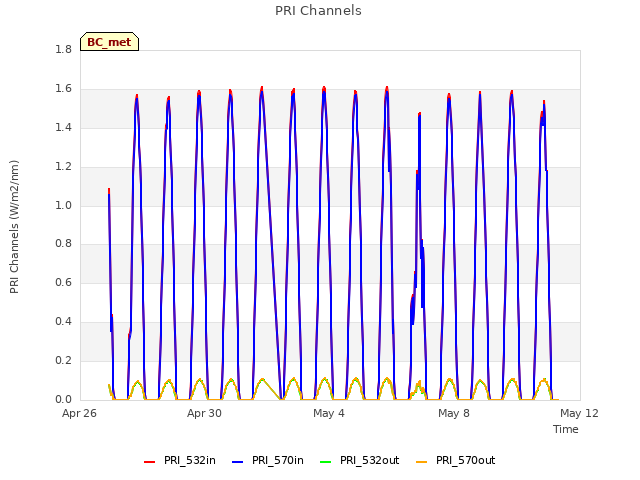Screen dimensions: 640x480
Task: Select the PRI Channels chart title
Action: (318, 11)
